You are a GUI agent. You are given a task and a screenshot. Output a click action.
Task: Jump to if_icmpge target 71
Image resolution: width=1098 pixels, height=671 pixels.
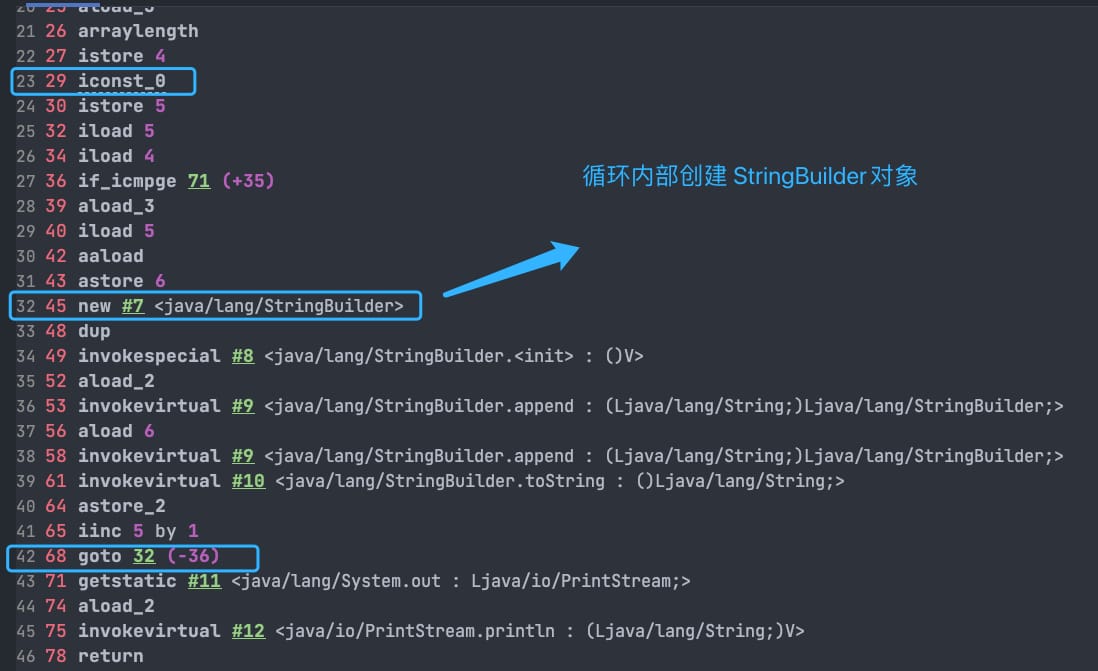click(x=199, y=181)
